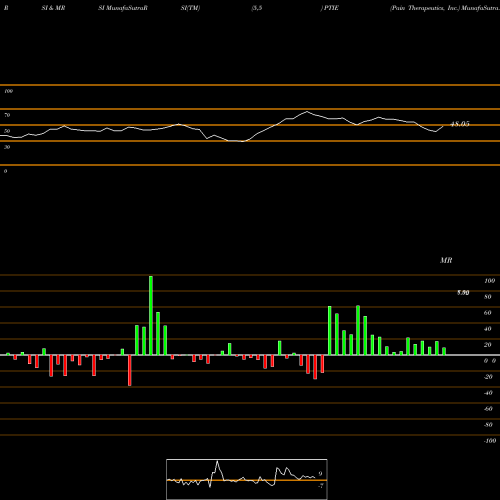The image size is (500, 500).
Task: Click the longest red bar in MR histogram
Action: [x=130, y=370]
